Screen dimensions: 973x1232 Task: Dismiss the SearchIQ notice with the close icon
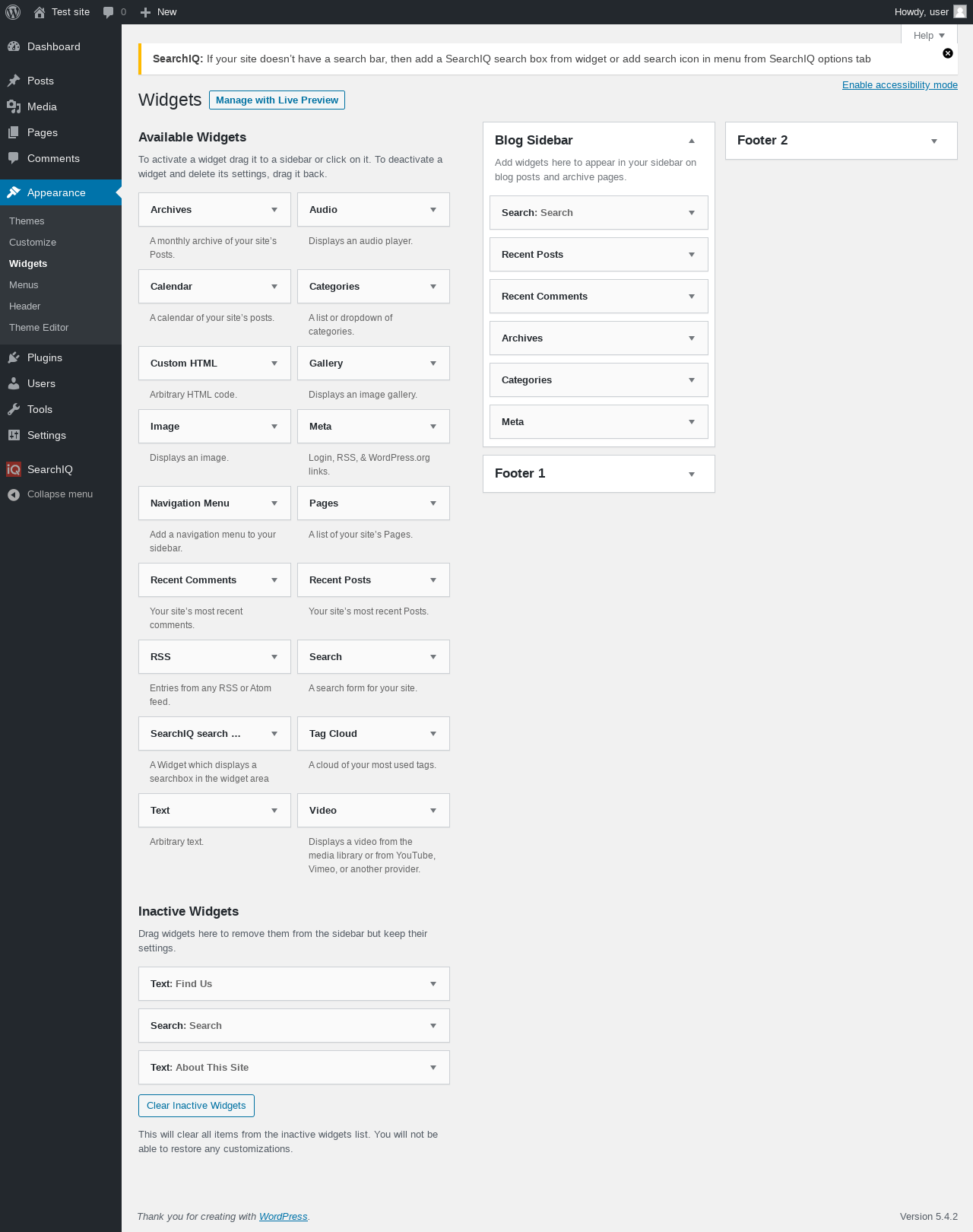pyautogui.click(x=948, y=53)
